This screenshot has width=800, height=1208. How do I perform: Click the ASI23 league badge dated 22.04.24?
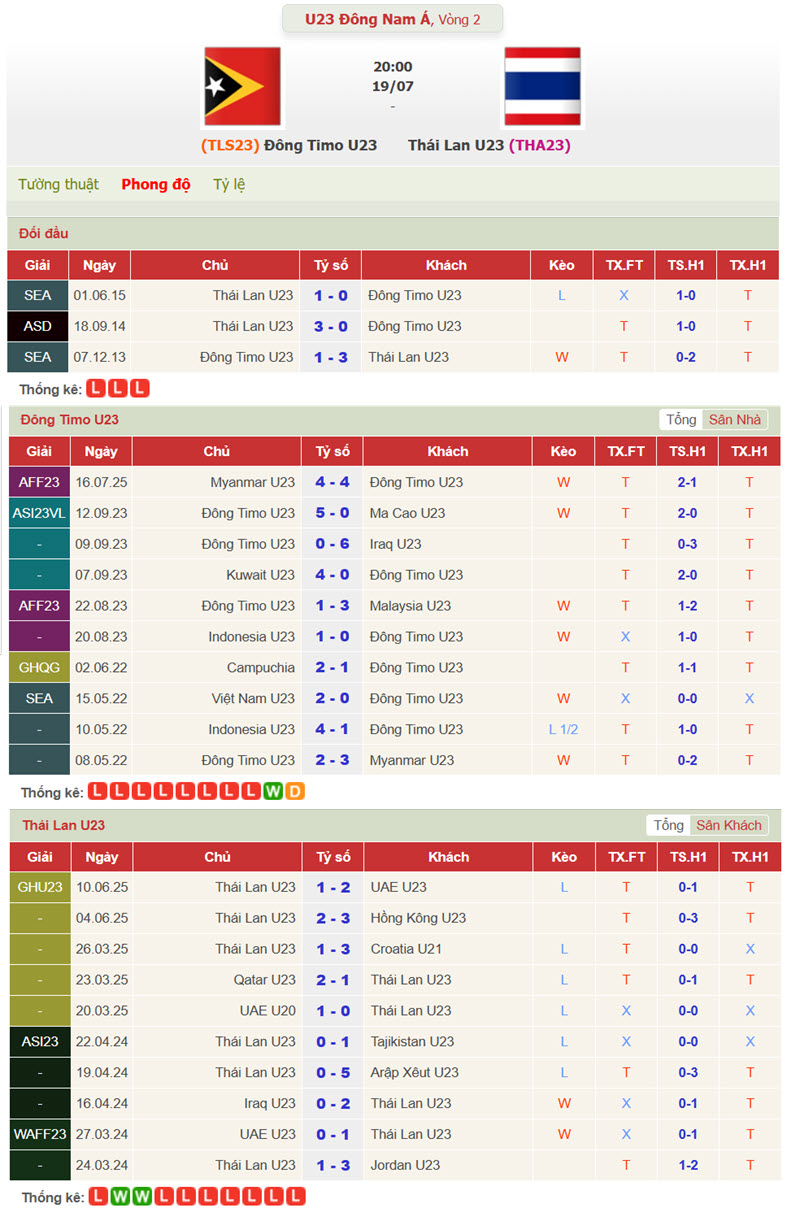(40, 1041)
